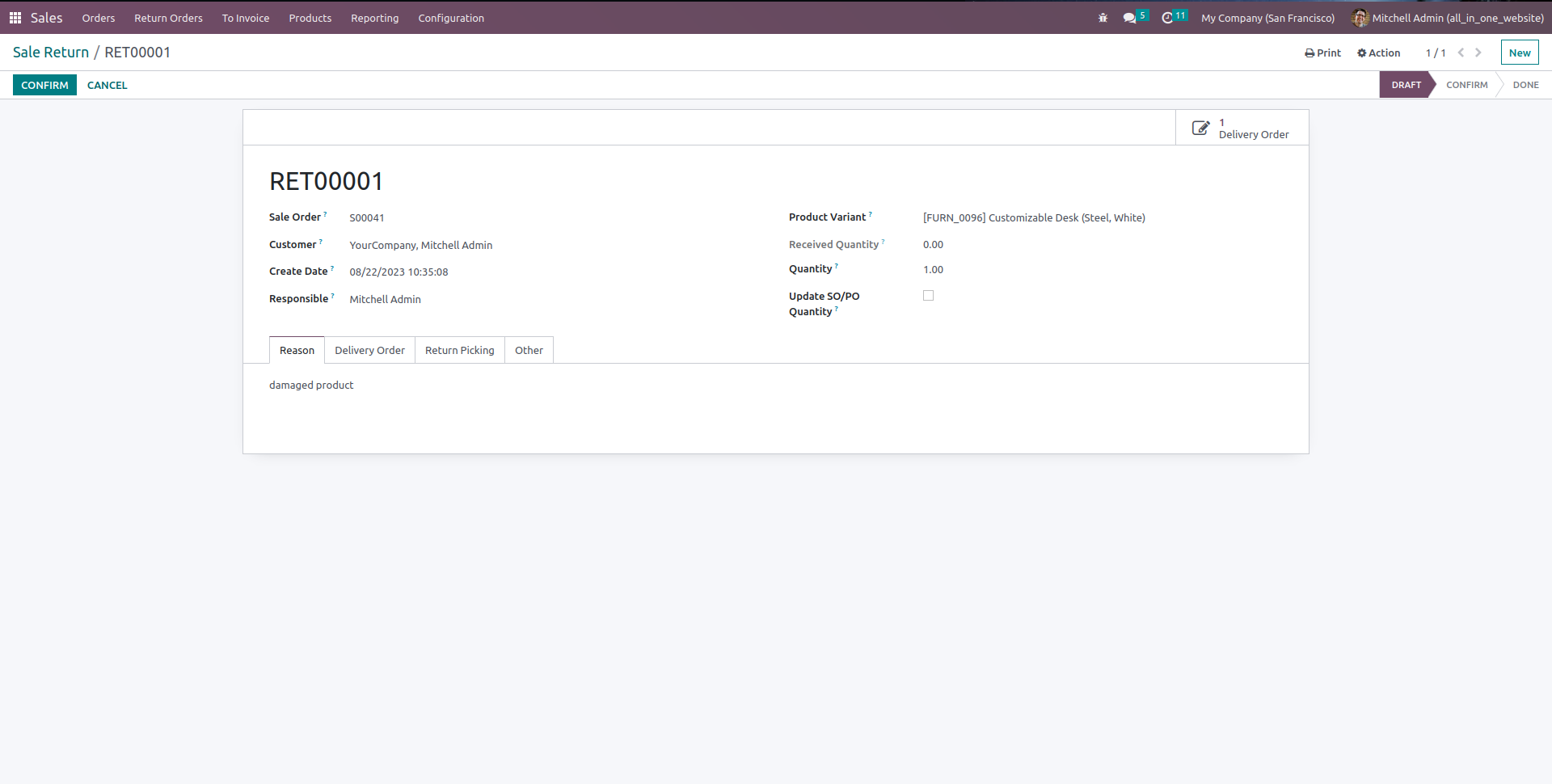Go back to Sale Return breadcrumb
The width and height of the screenshot is (1552, 784).
(51, 53)
